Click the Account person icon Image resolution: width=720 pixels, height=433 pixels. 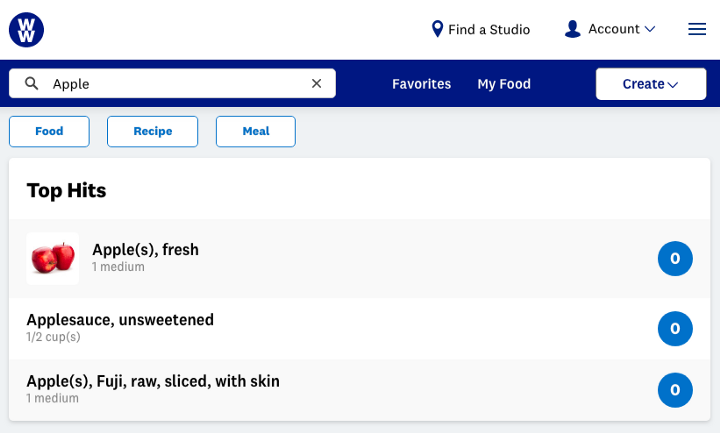pos(572,29)
